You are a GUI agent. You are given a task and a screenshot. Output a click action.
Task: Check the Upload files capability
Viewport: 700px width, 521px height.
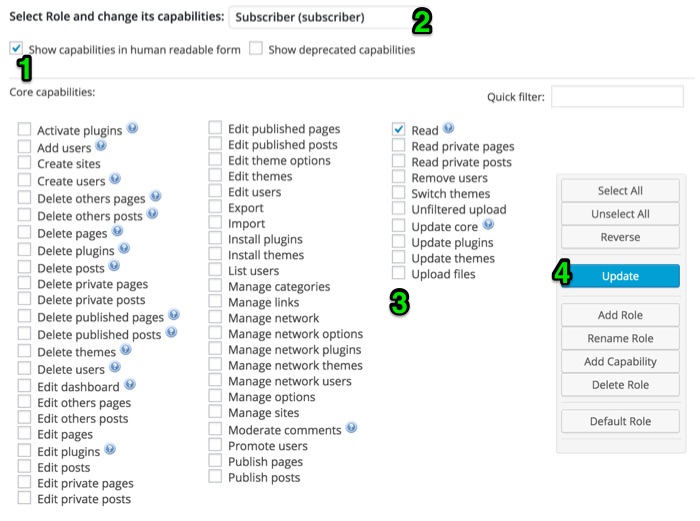point(398,272)
